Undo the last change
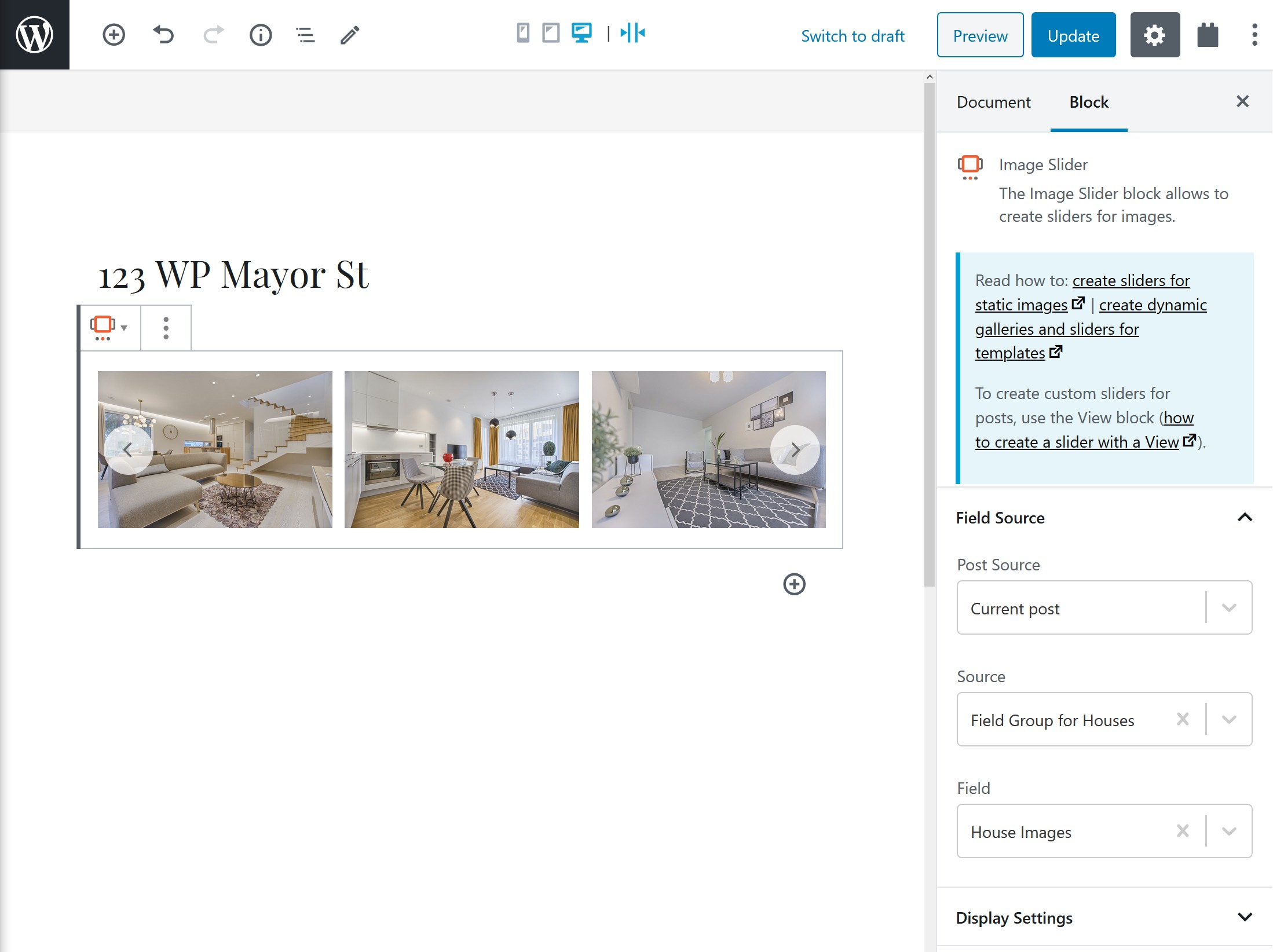The height and width of the screenshot is (952, 1273). tap(163, 35)
